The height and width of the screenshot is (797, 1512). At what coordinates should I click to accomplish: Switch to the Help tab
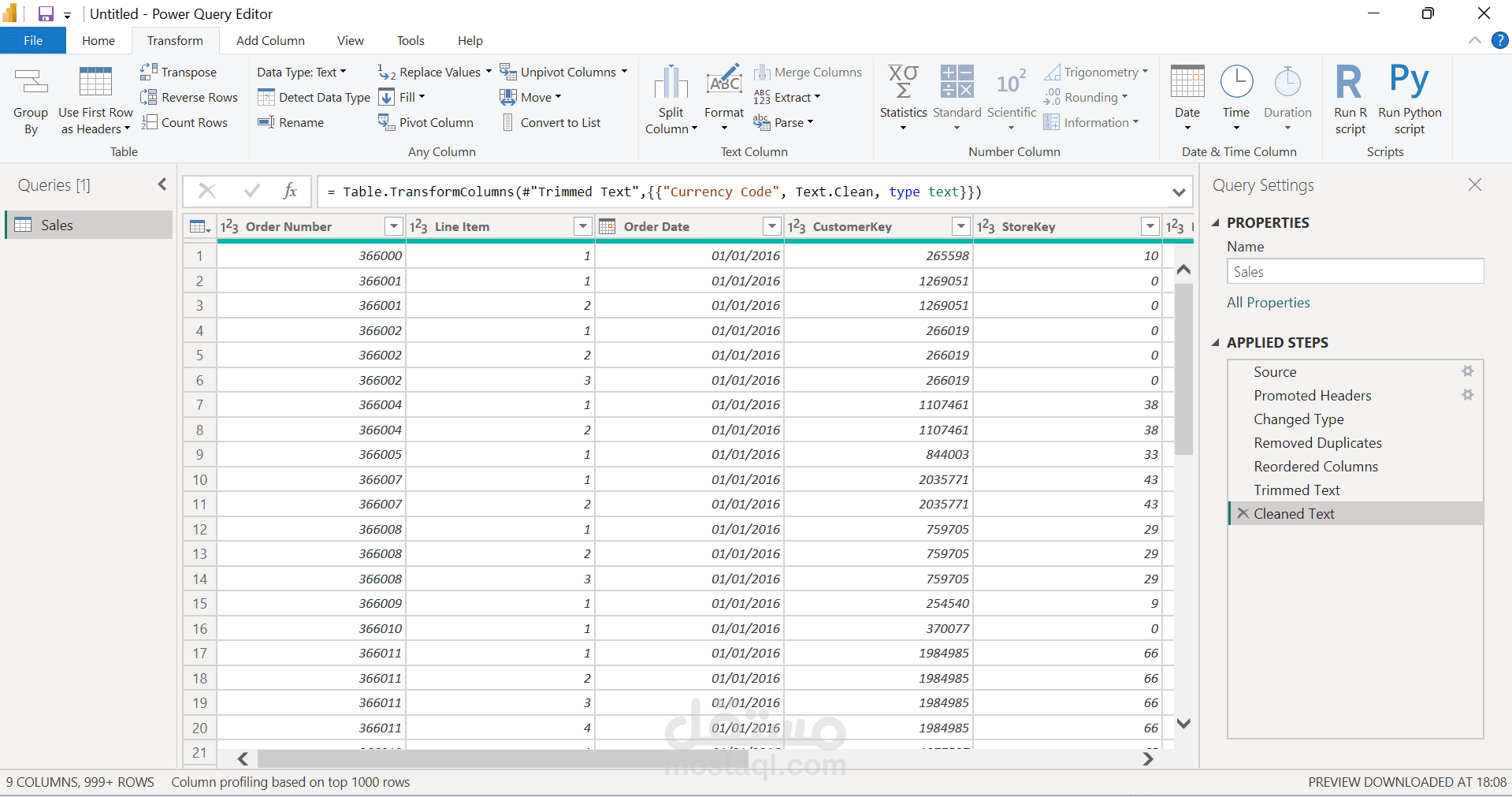tap(470, 40)
